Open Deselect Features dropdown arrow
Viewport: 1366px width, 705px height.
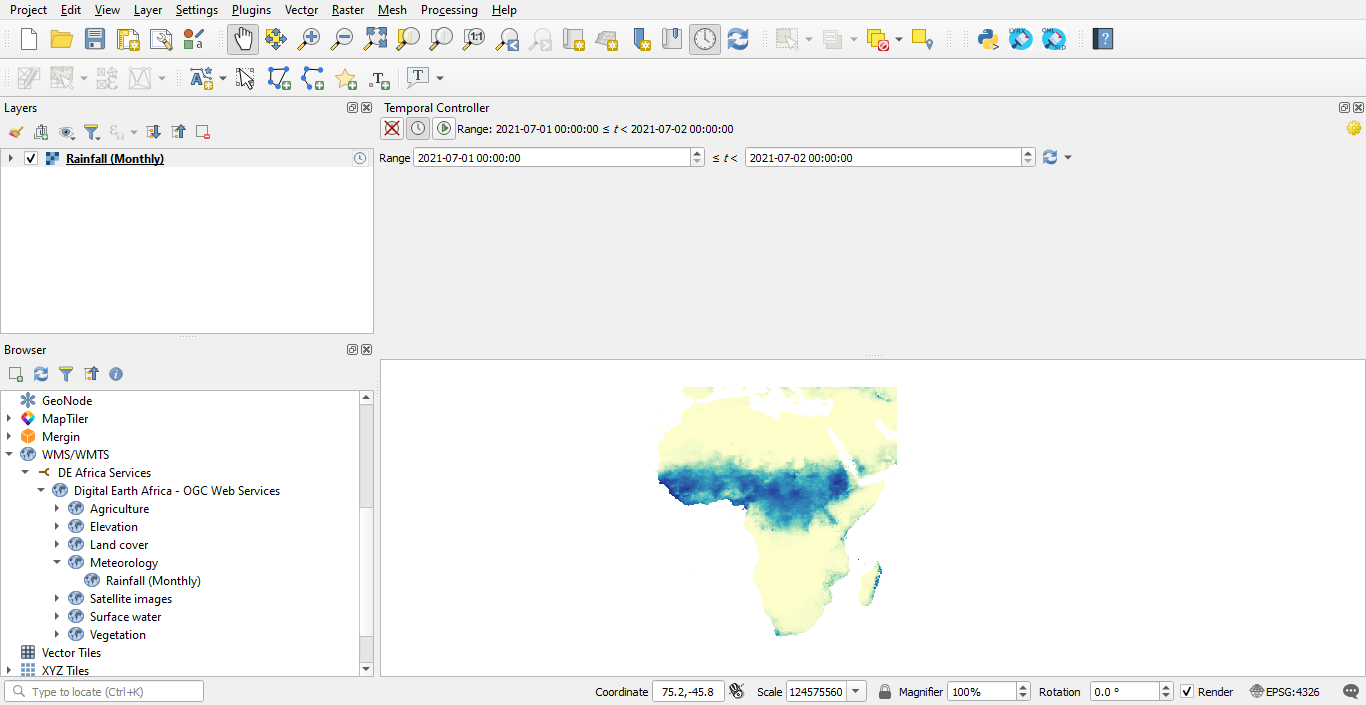coord(899,39)
